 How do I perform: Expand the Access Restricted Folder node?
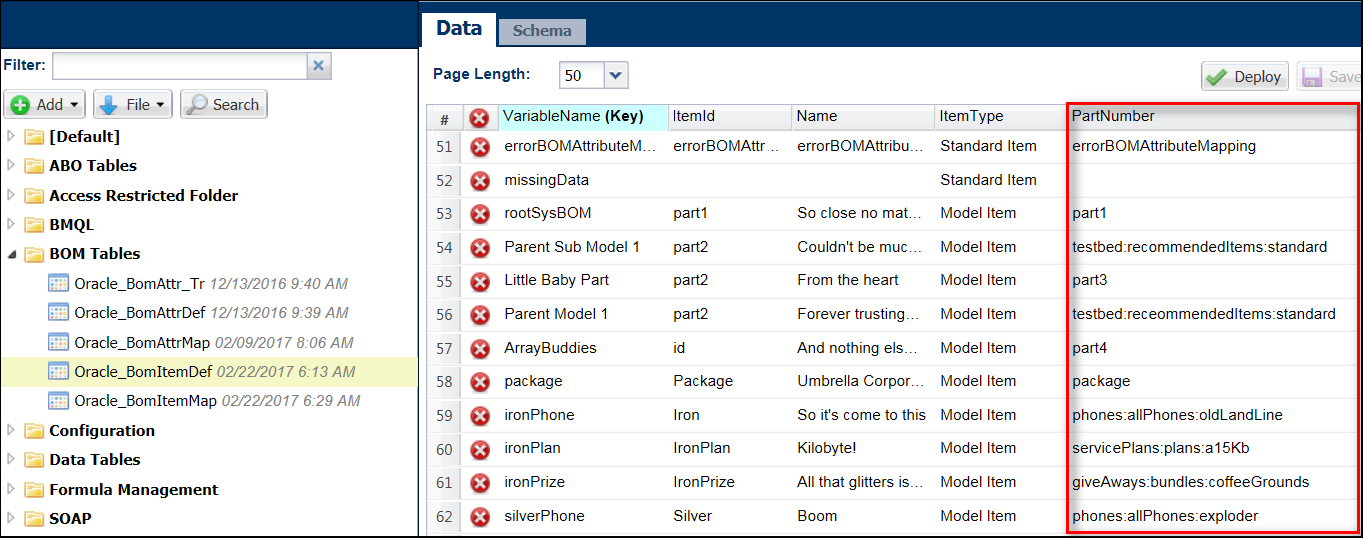(12, 195)
